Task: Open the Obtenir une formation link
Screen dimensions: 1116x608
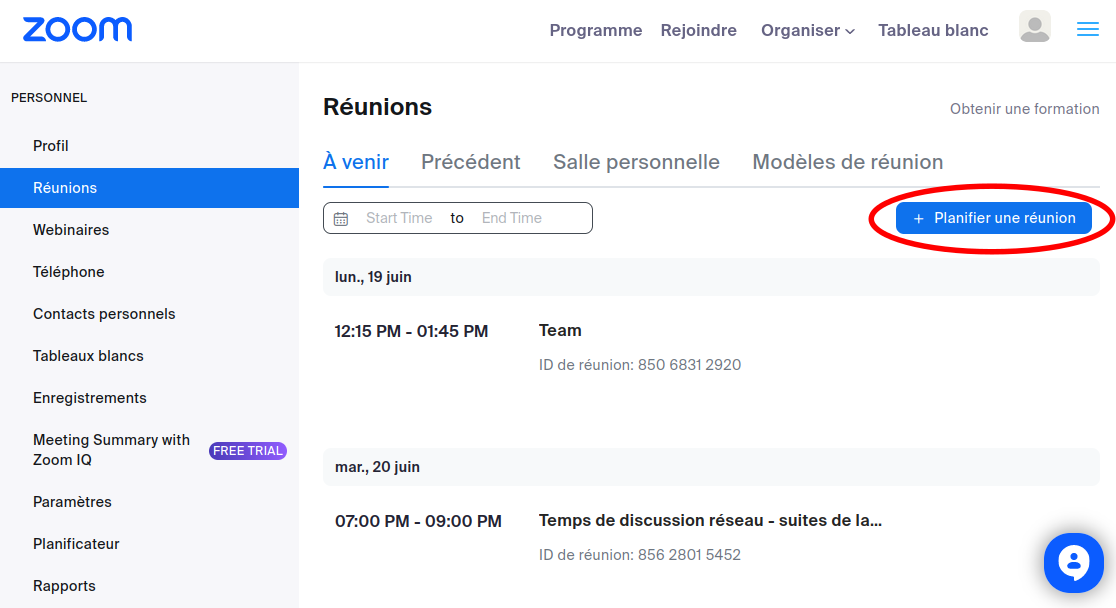Action: coord(1024,108)
